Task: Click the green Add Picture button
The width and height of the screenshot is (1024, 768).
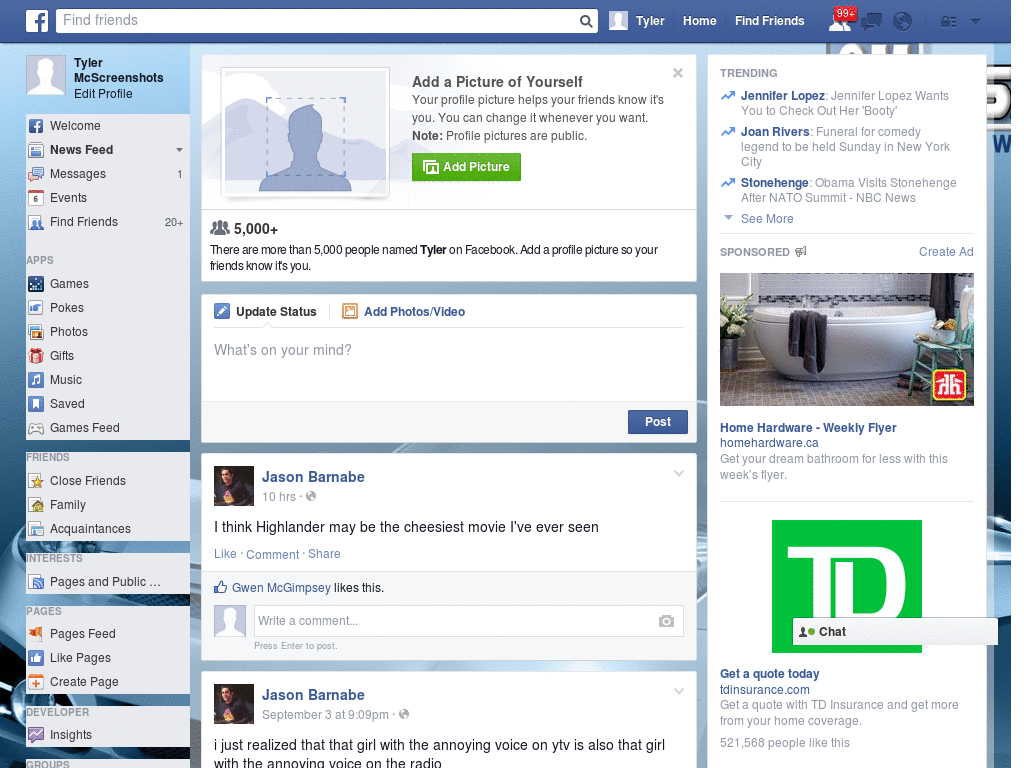Action: [466, 167]
